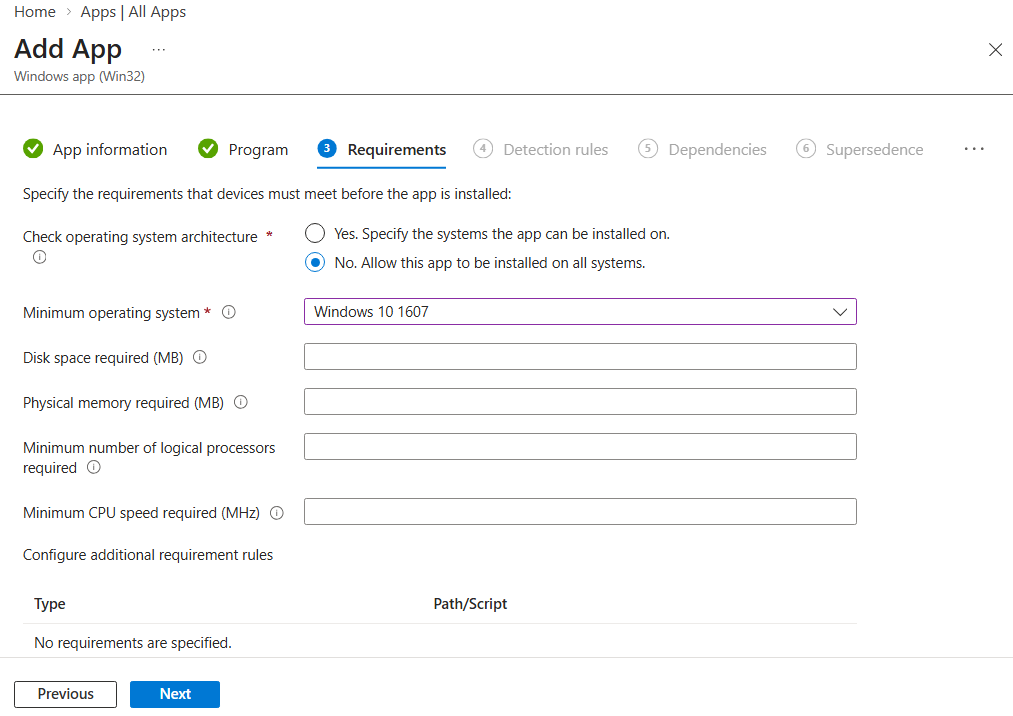This screenshot has width=1013, height=716.
Task: Close the Add App pane
Action: click(995, 50)
